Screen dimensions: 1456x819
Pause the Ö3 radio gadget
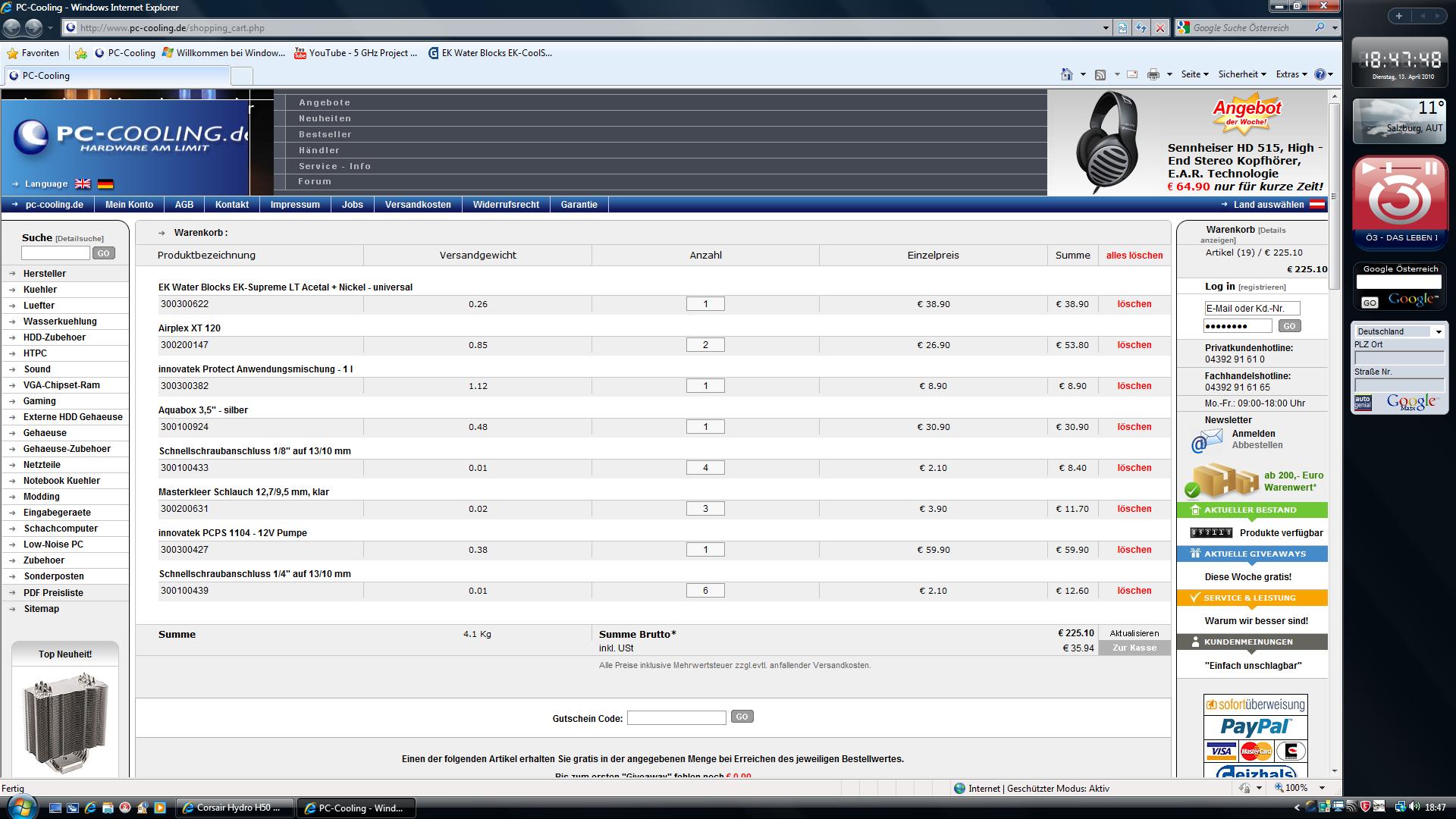tap(1430, 168)
